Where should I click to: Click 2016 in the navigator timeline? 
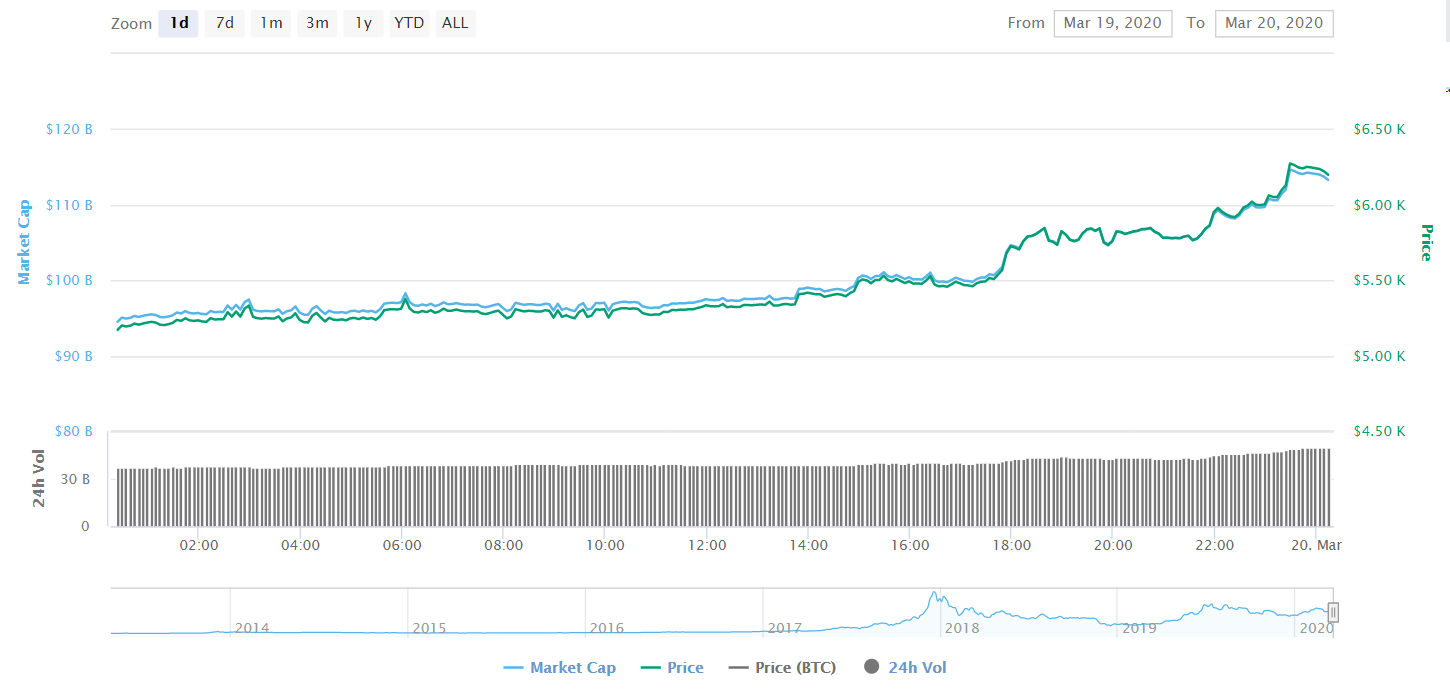pyautogui.click(x=606, y=628)
